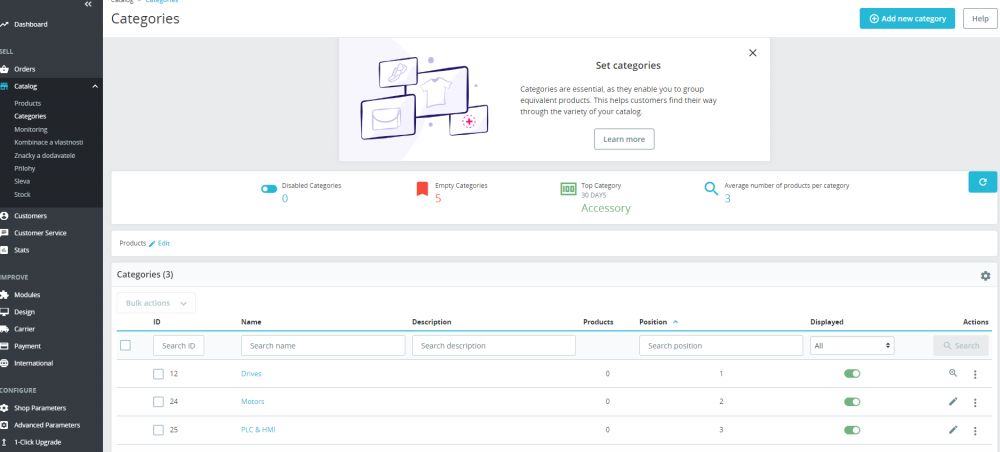Click the Top Category money icon
1000x452 pixels.
568,189
